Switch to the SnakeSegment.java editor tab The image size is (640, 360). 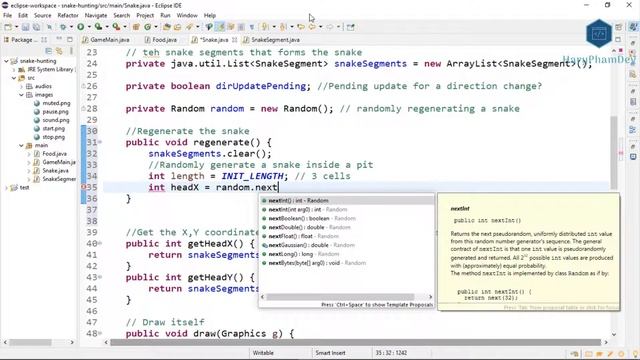pos(271,40)
